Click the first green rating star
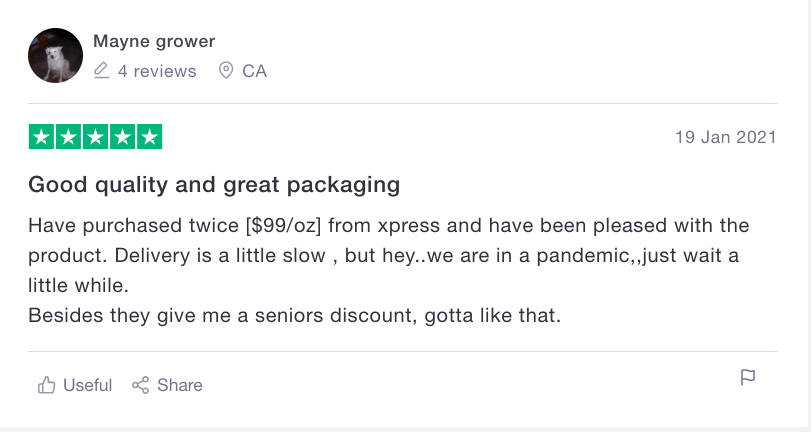Image resolution: width=811 pixels, height=432 pixels. tap(42, 137)
